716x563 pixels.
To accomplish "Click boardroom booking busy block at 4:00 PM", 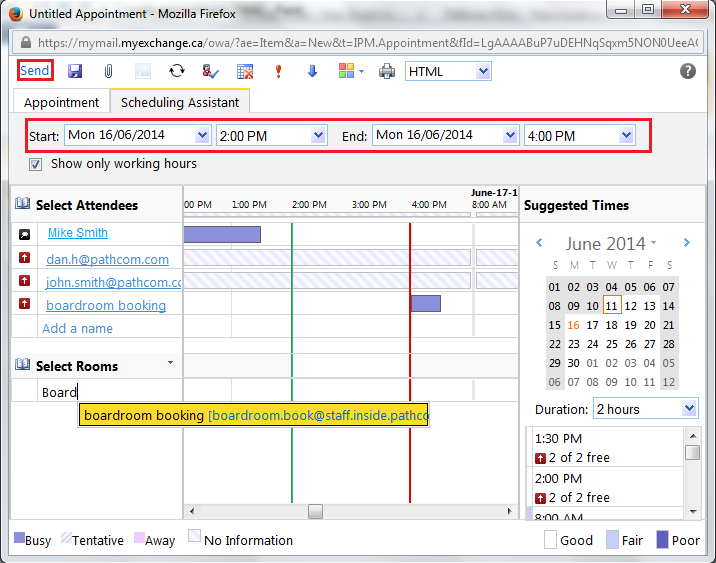I will pos(426,304).
